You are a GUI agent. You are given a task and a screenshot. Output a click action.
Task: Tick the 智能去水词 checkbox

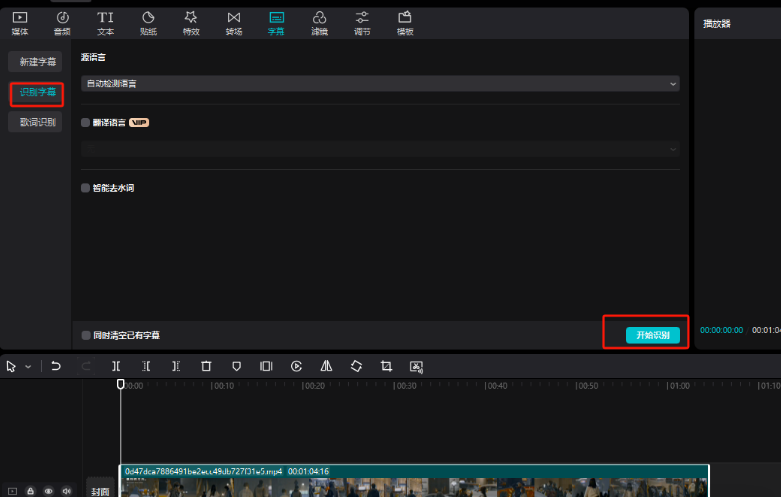click(85, 187)
